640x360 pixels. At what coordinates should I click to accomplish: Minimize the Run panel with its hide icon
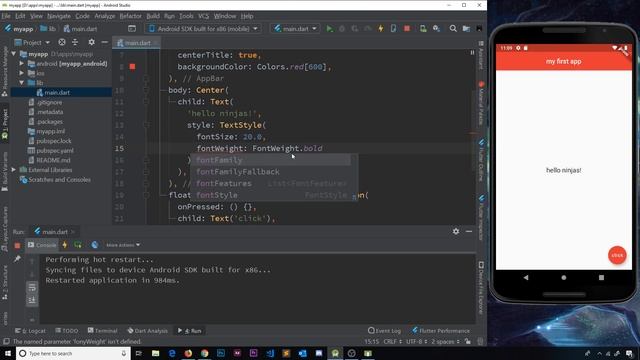469,231
